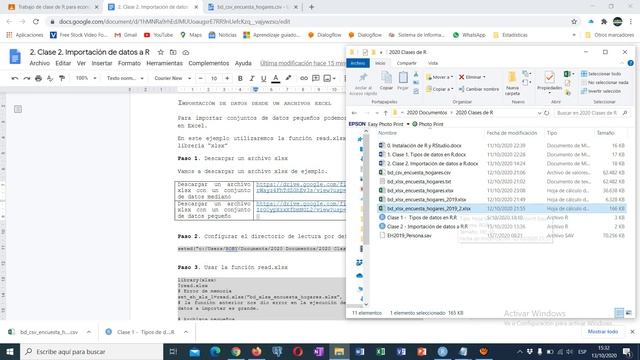Toggle Underline formatting in Docs
The height and width of the screenshot is (360, 640).
point(264,78)
